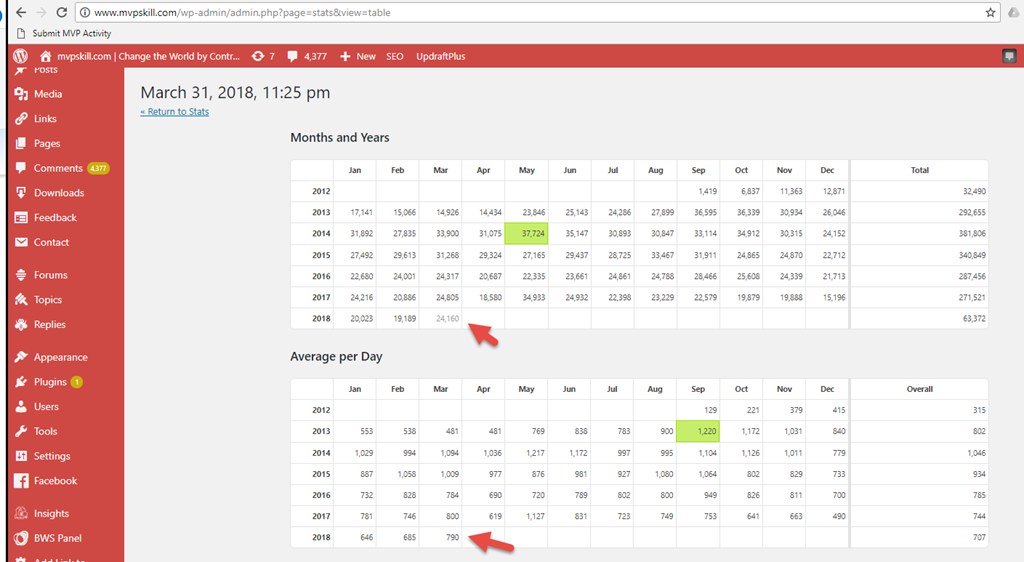Click highlighted cell 1,220 for Sep 2013

(698, 431)
